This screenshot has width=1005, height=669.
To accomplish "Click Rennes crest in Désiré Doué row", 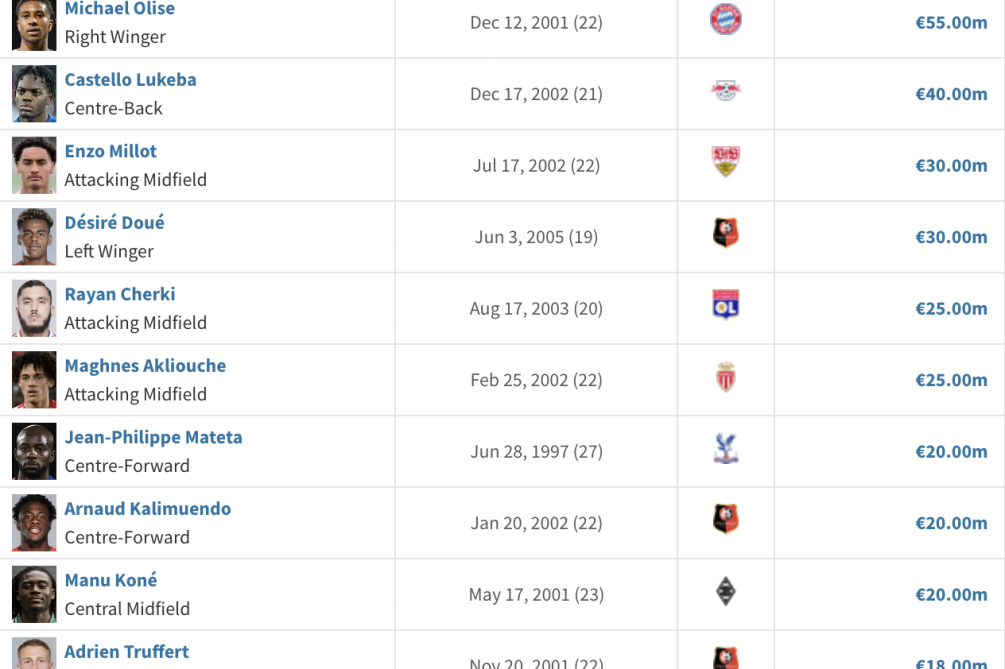I will [726, 233].
